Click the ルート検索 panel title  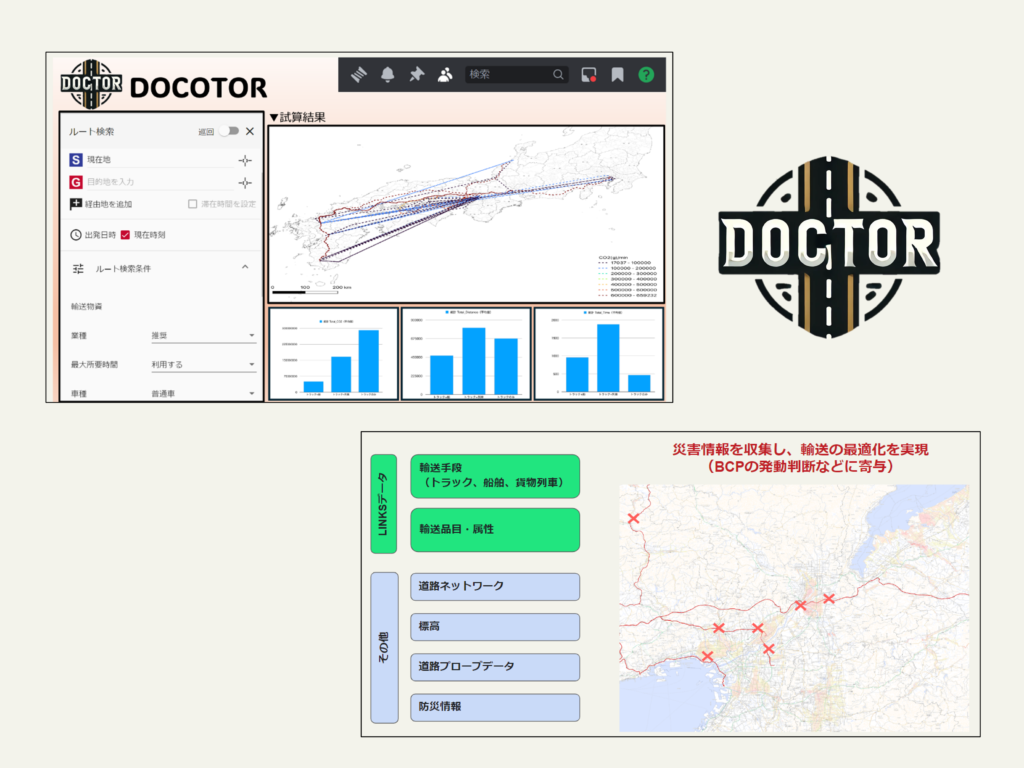pos(91,132)
